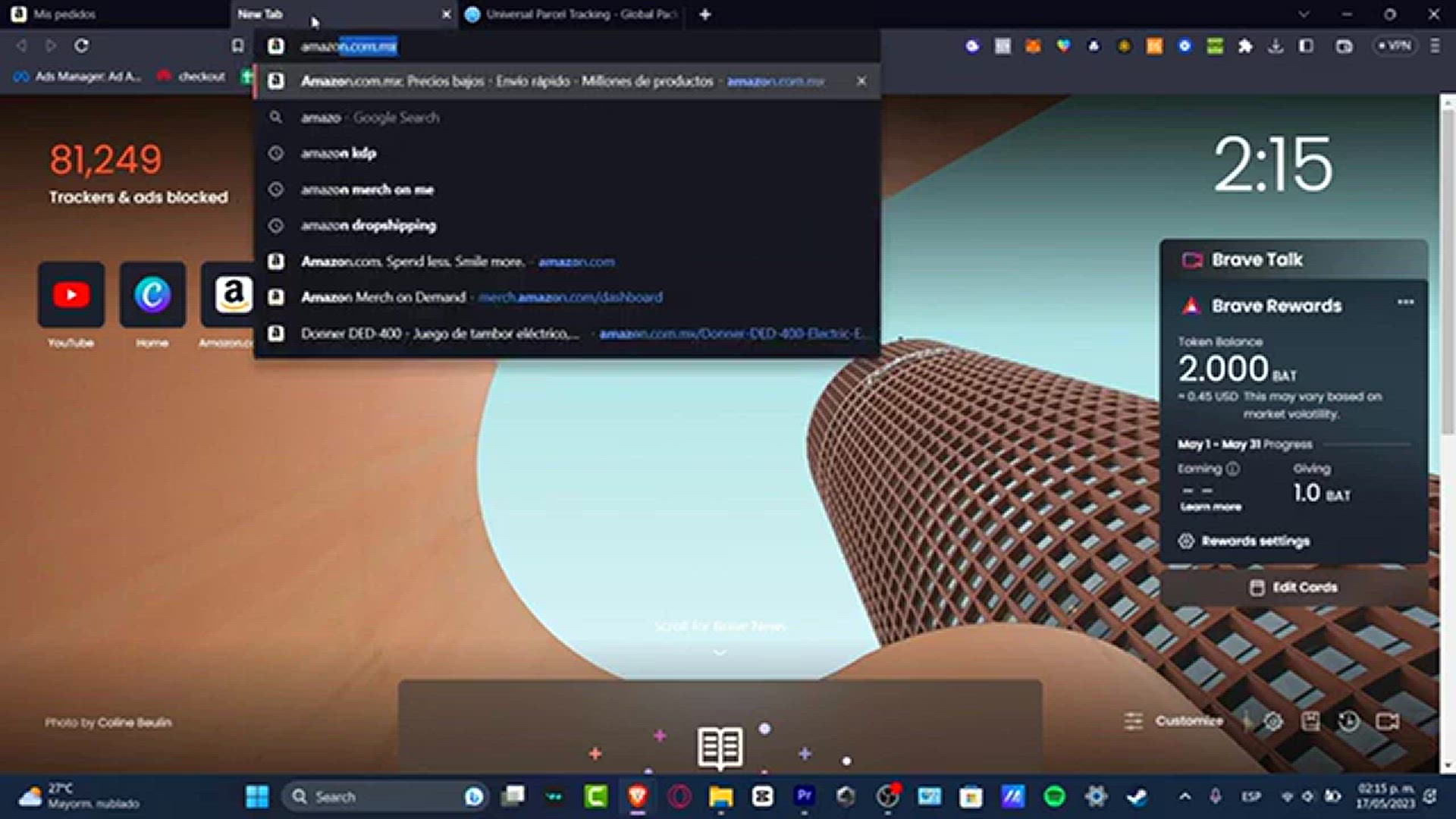Click the taskbar Search box
The image size is (1456, 819).
(x=386, y=796)
